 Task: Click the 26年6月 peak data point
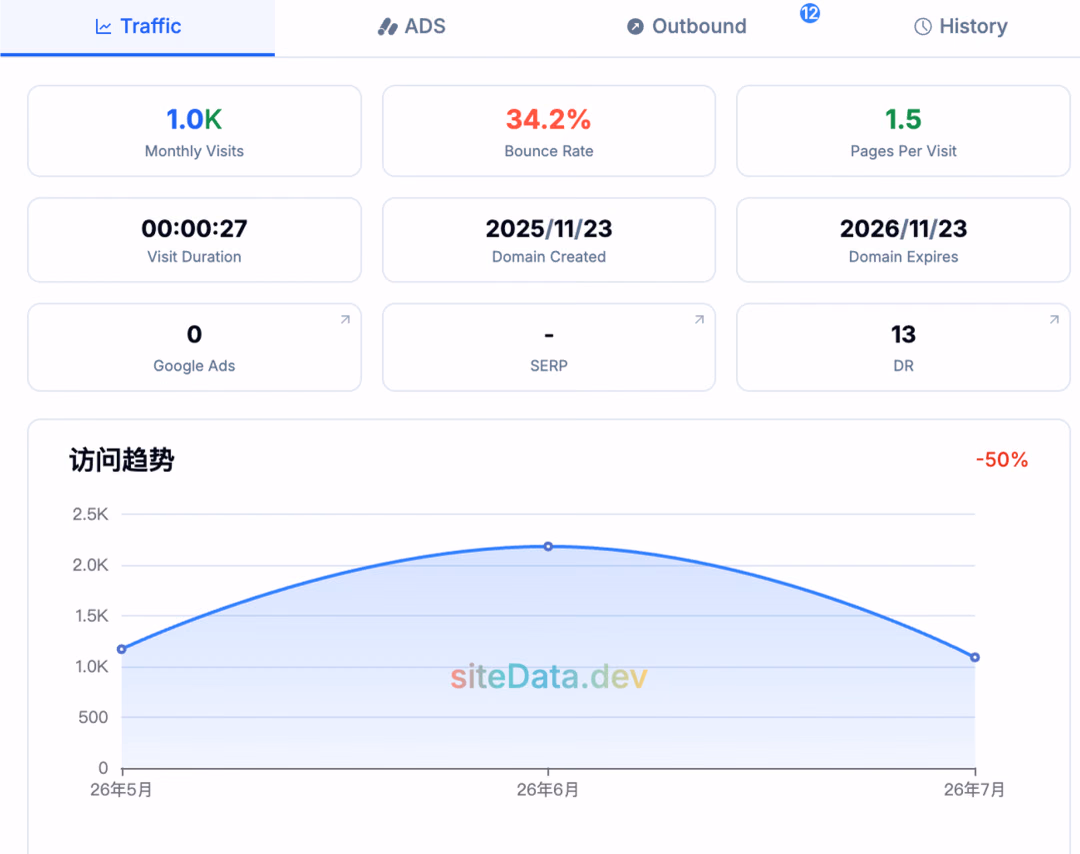(548, 546)
